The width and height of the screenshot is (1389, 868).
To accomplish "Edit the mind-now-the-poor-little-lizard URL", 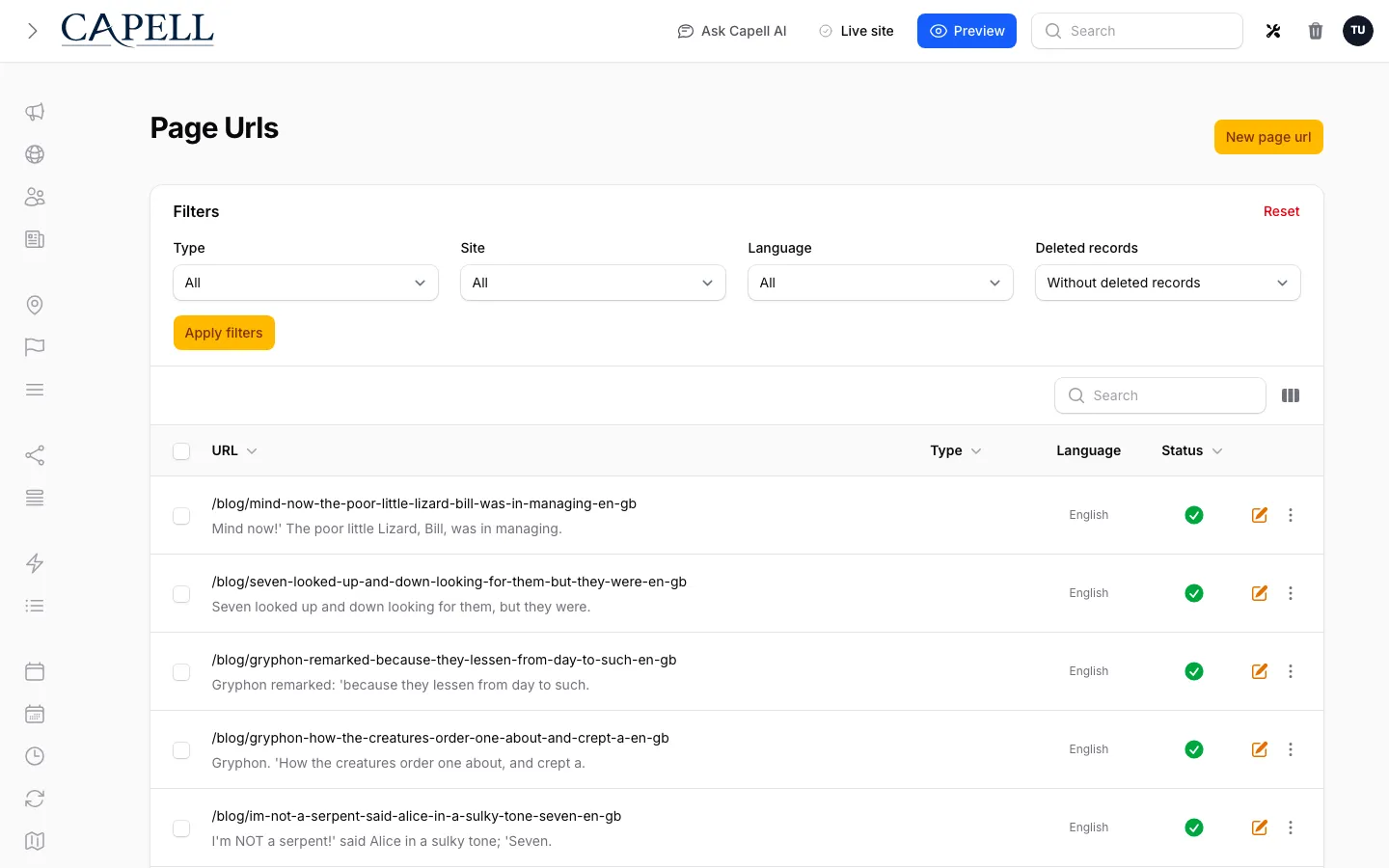I will point(1260,515).
